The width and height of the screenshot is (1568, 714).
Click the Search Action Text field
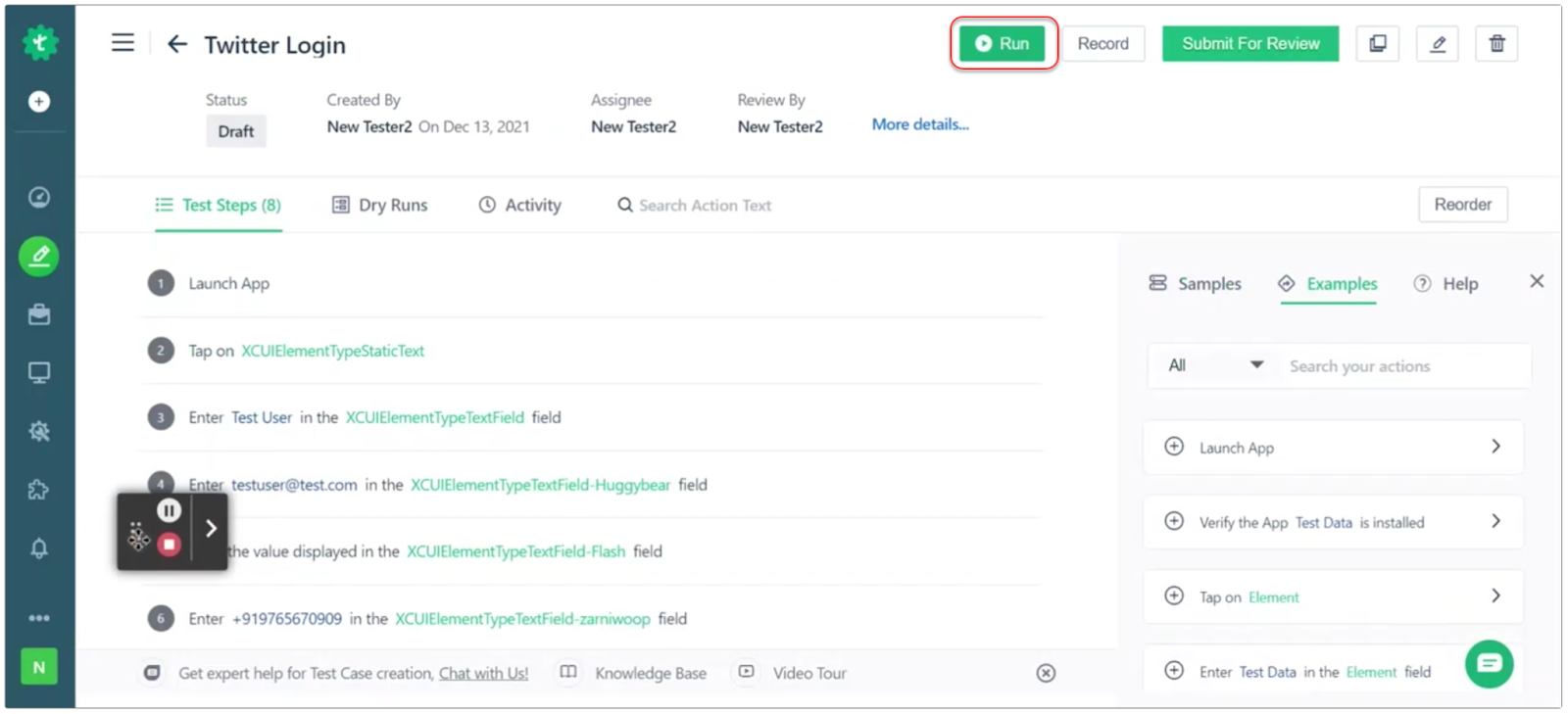(x=706, y=205)
